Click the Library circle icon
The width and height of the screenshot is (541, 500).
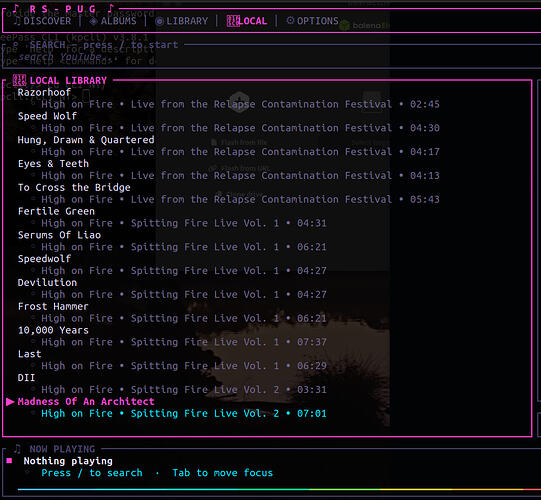pos(159,21)
